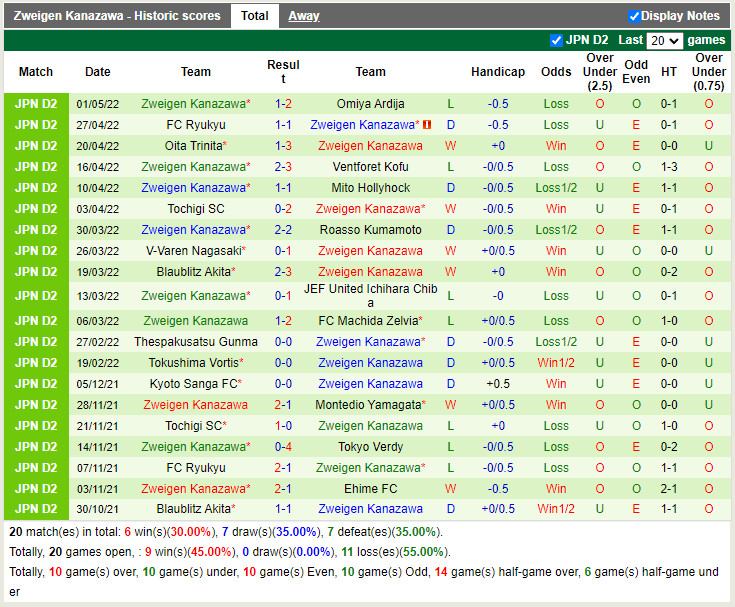Click the Over Under (0.75) column header

[708, 72]
